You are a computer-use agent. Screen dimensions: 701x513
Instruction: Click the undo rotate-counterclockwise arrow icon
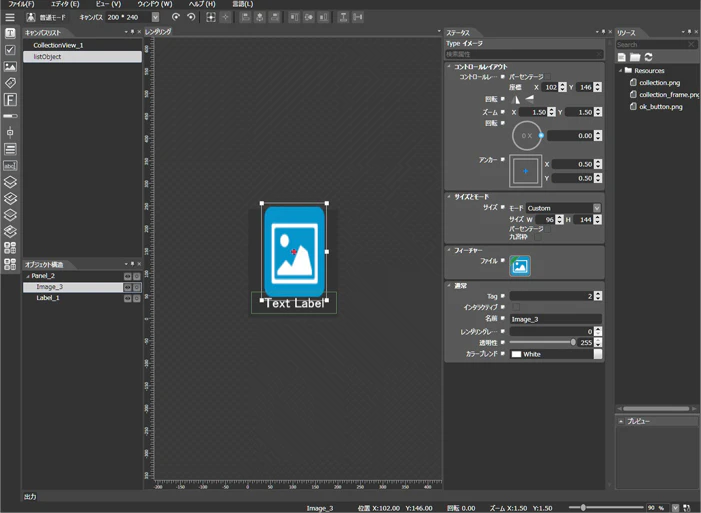tap(191, 17)
